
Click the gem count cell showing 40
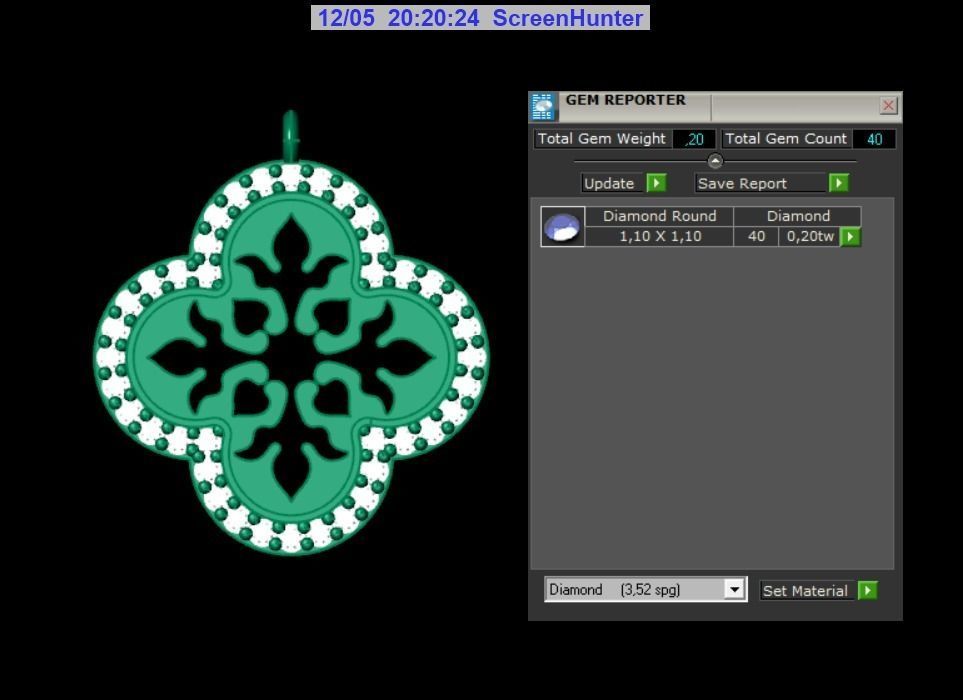click(756, 236)
